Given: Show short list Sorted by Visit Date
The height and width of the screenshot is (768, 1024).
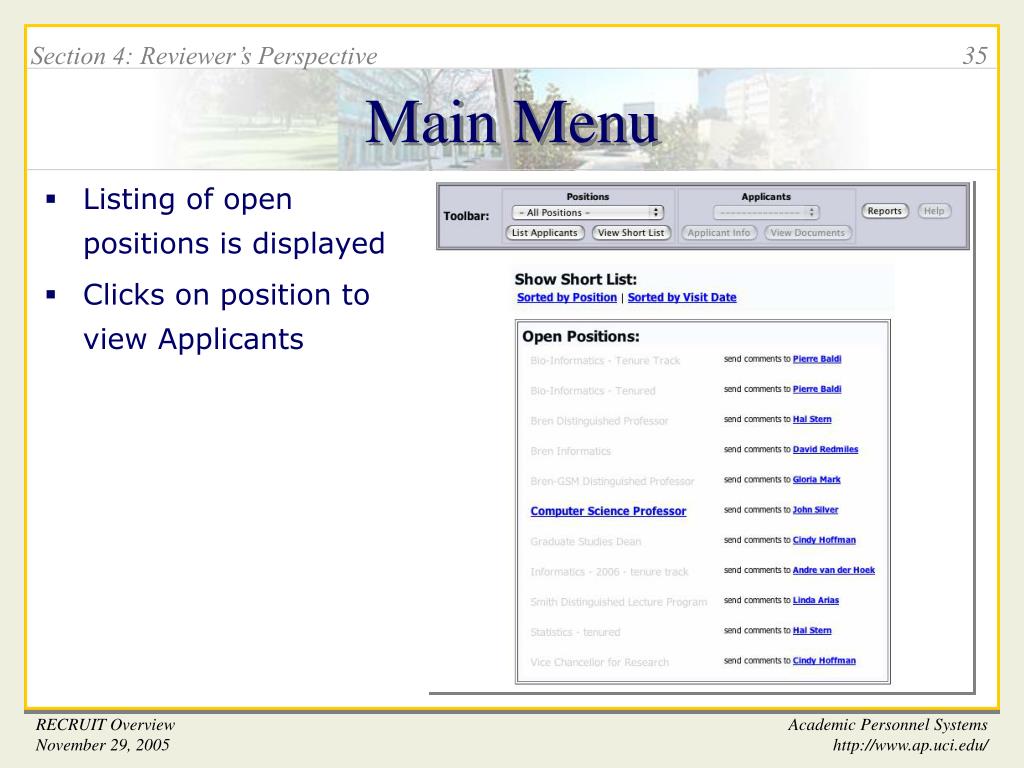Looking at the screenshot, I should tap(682, 297).
